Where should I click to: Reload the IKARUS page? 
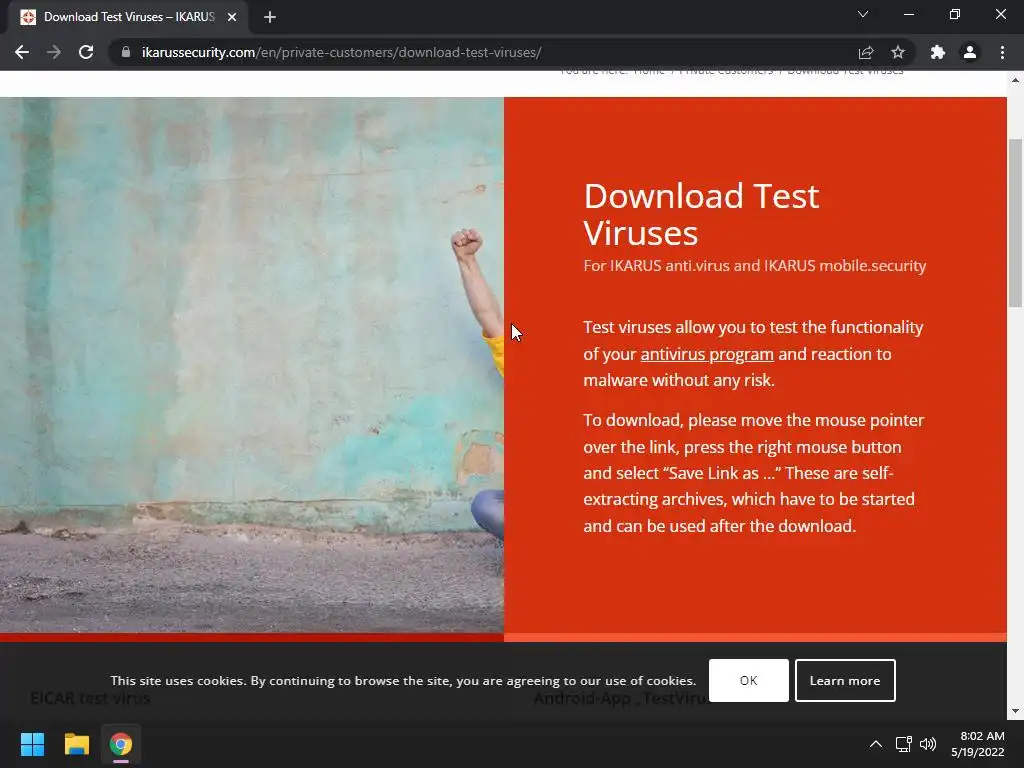pos(86,52)
